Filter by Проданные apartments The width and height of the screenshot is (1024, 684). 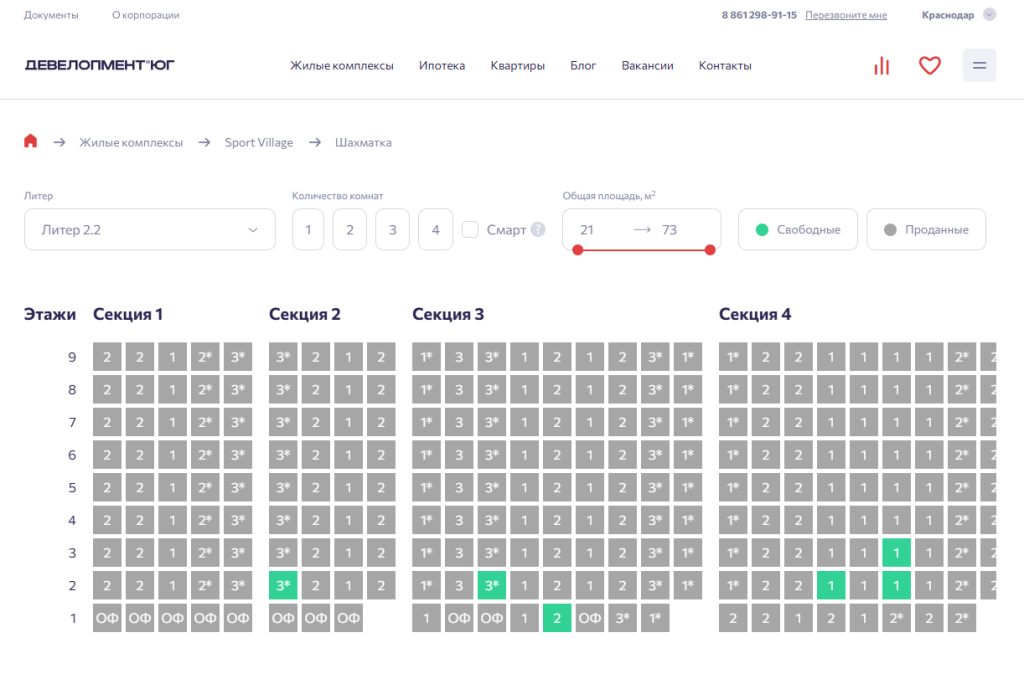pos(926,229)
